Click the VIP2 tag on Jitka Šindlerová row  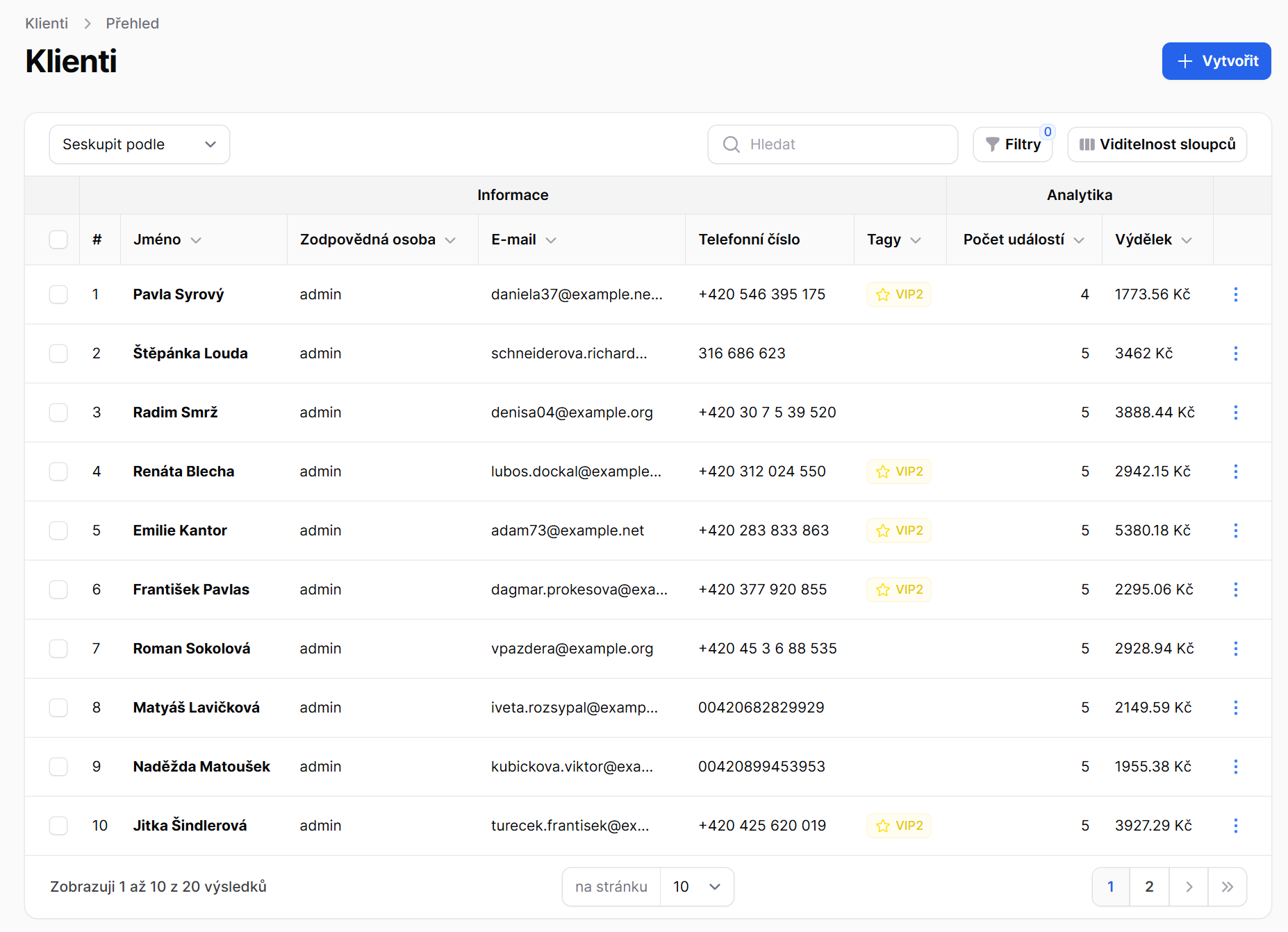[899, 826]
